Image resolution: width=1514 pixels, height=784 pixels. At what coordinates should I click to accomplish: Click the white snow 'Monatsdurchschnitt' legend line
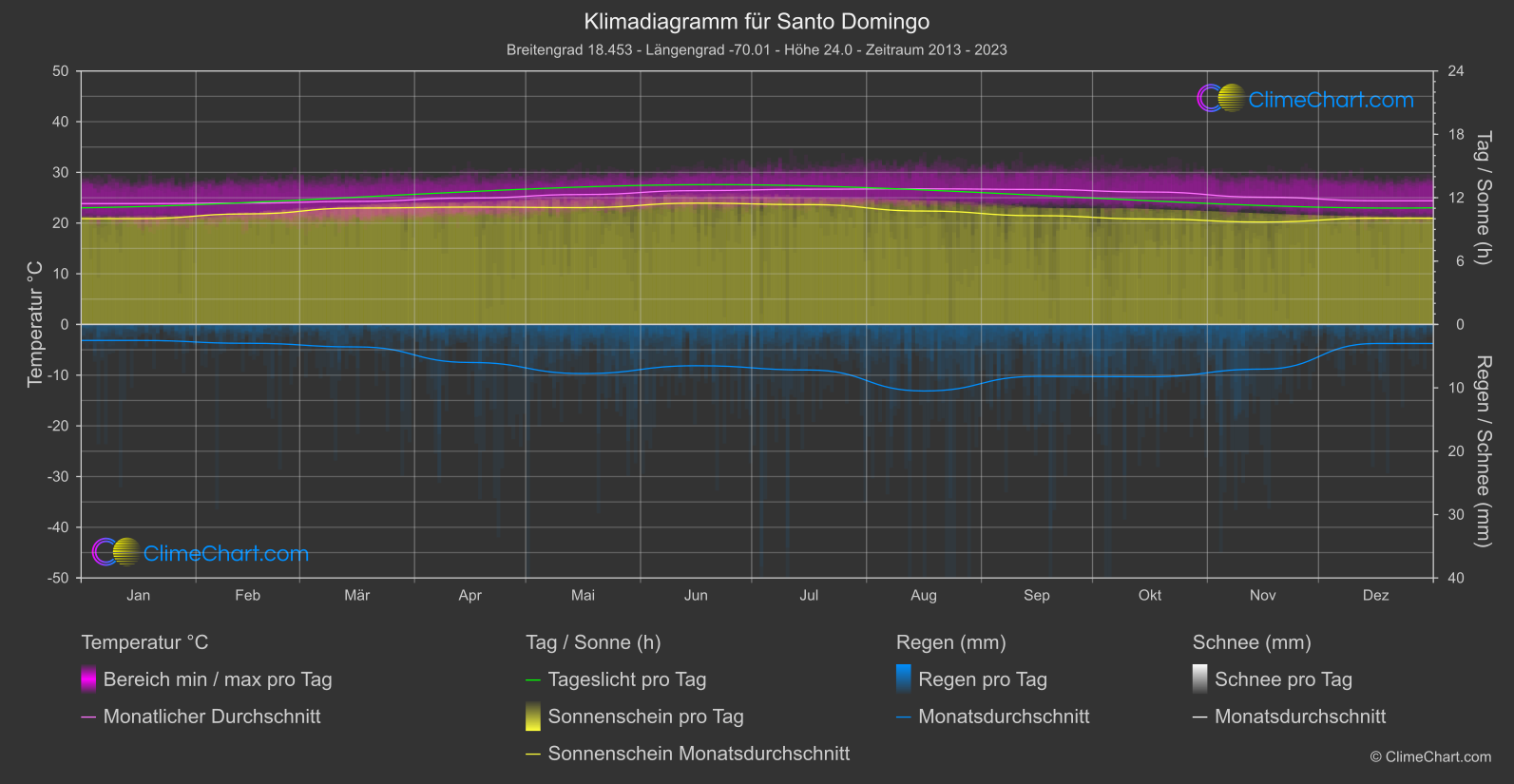[1200, 717]
